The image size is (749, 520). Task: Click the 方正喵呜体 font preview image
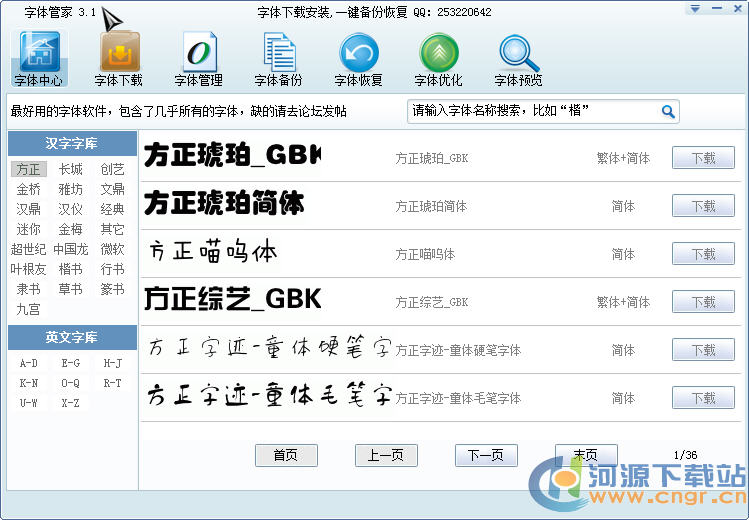click(213, 252)
